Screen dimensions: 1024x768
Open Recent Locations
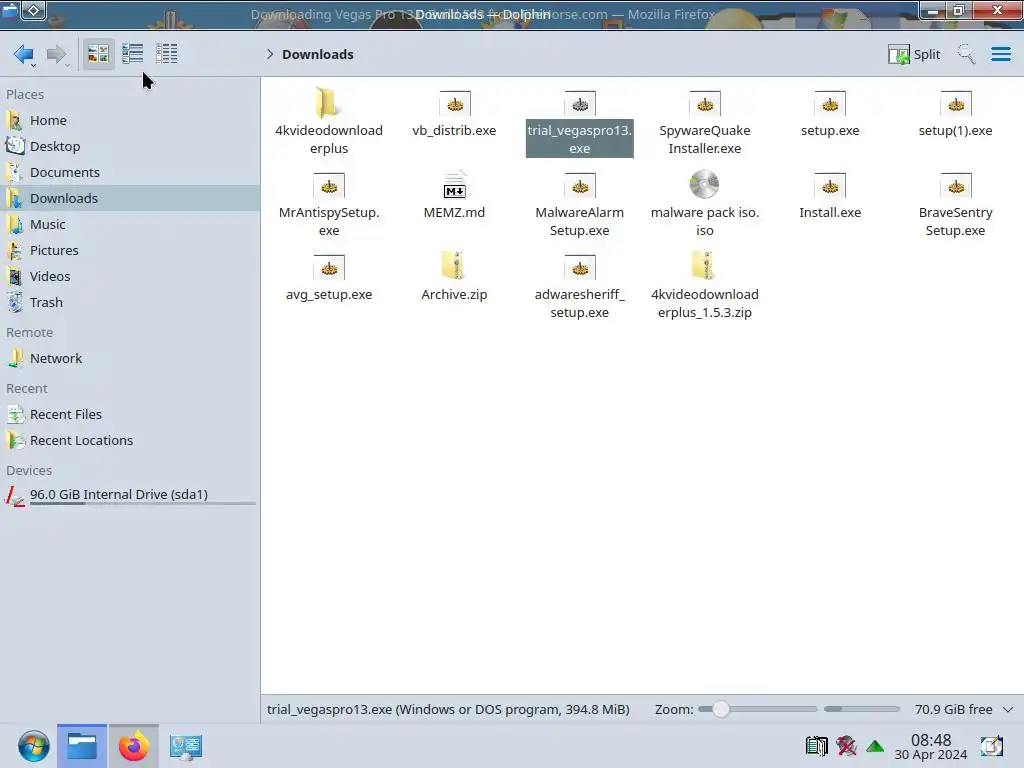(x=130, y=440)
